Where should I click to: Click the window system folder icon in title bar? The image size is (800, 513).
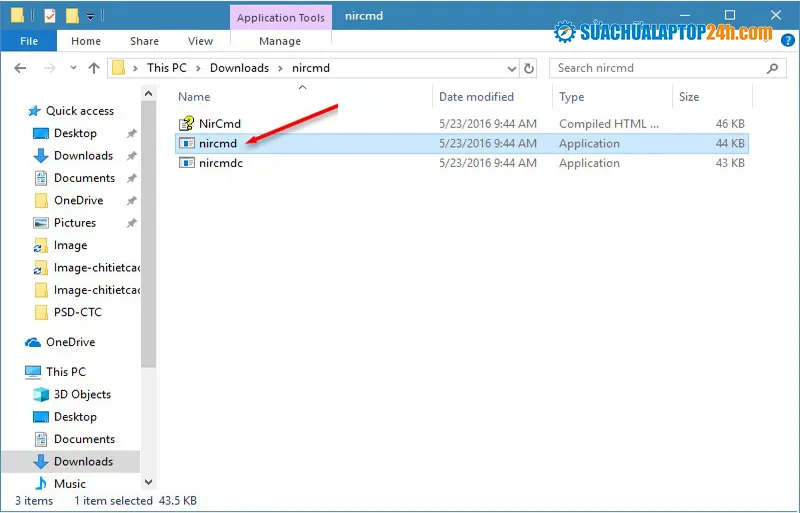pyautogui.click(x=17, y=16)
